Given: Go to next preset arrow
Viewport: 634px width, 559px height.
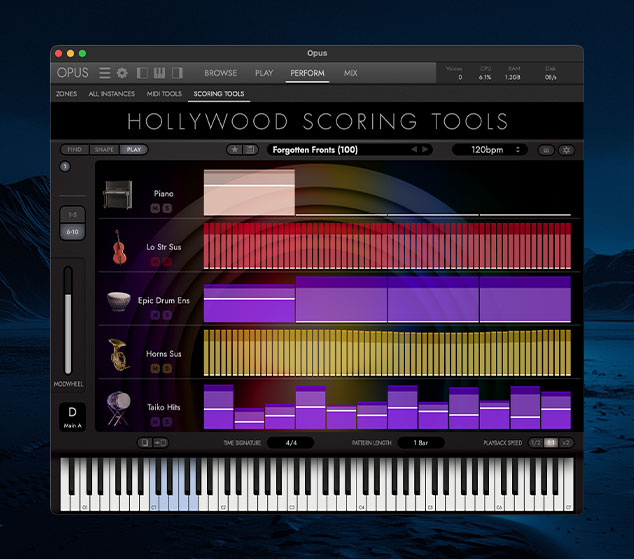Looking at the screenshot, I should pos(425,150).
